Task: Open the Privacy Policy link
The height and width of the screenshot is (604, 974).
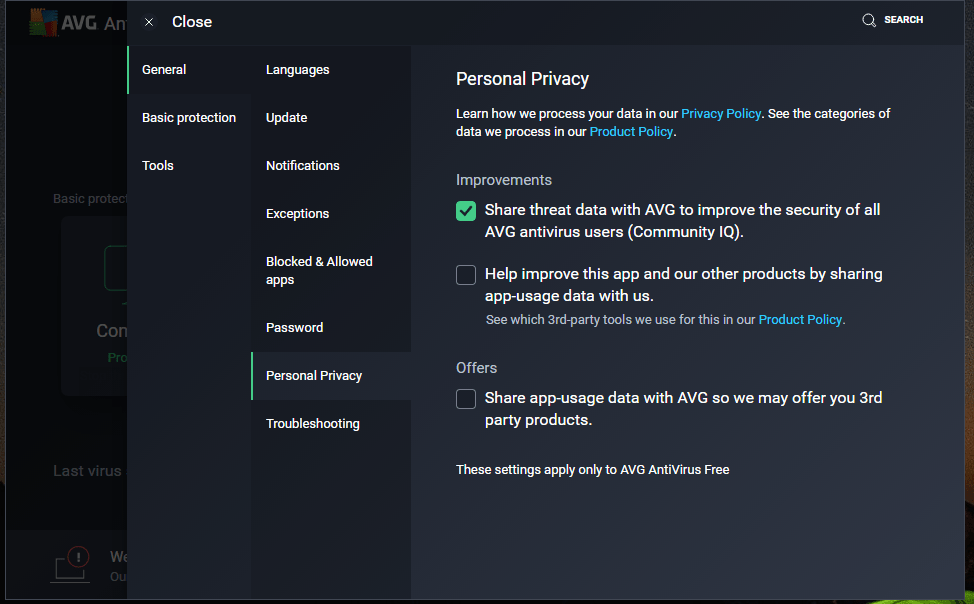Action: point(721,114)
